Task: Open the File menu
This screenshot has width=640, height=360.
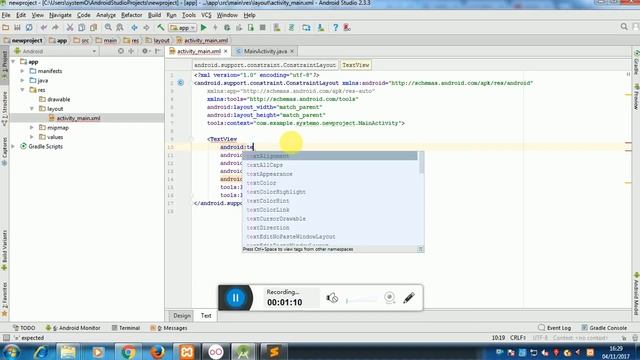Action: [6, 15]
